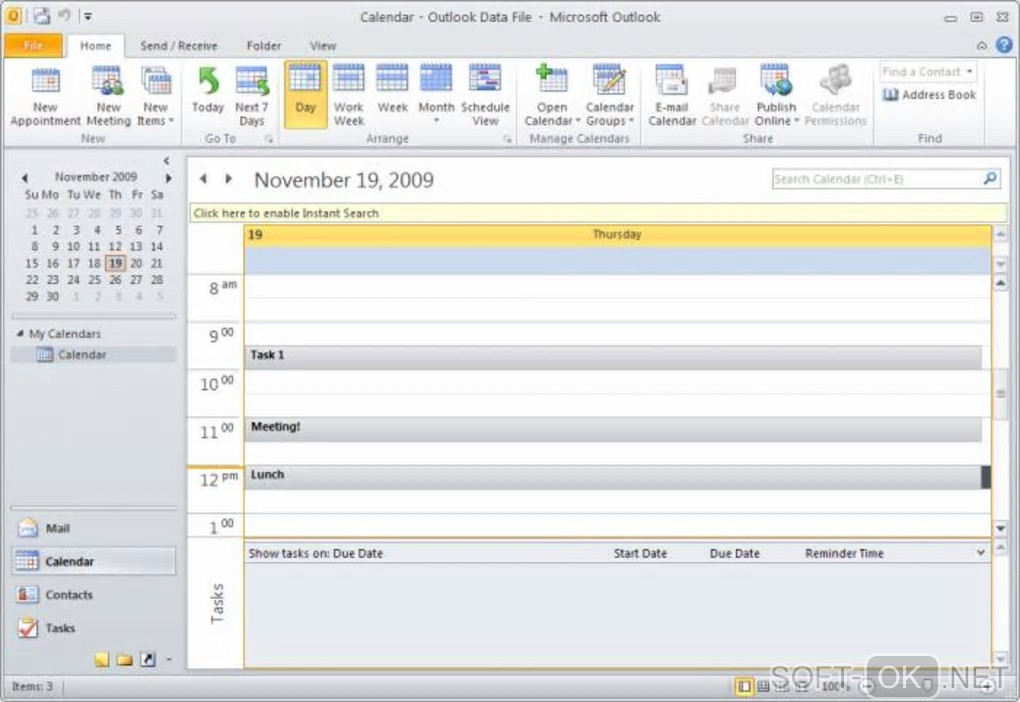The image size is (1020, 702).
Task: Collapse the navigation pane
Action: tap(167, 160)
